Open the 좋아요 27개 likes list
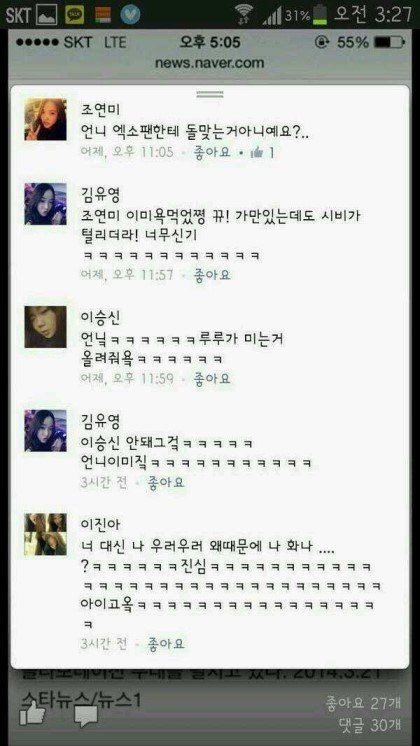420x746 pixels. tap(363, 702)
